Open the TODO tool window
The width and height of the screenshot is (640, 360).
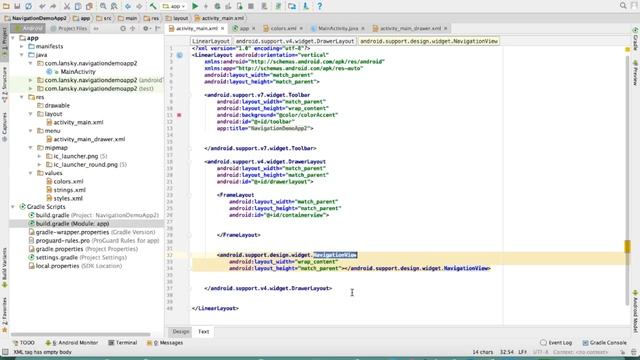pyautogui.click(x=24, y=343)
